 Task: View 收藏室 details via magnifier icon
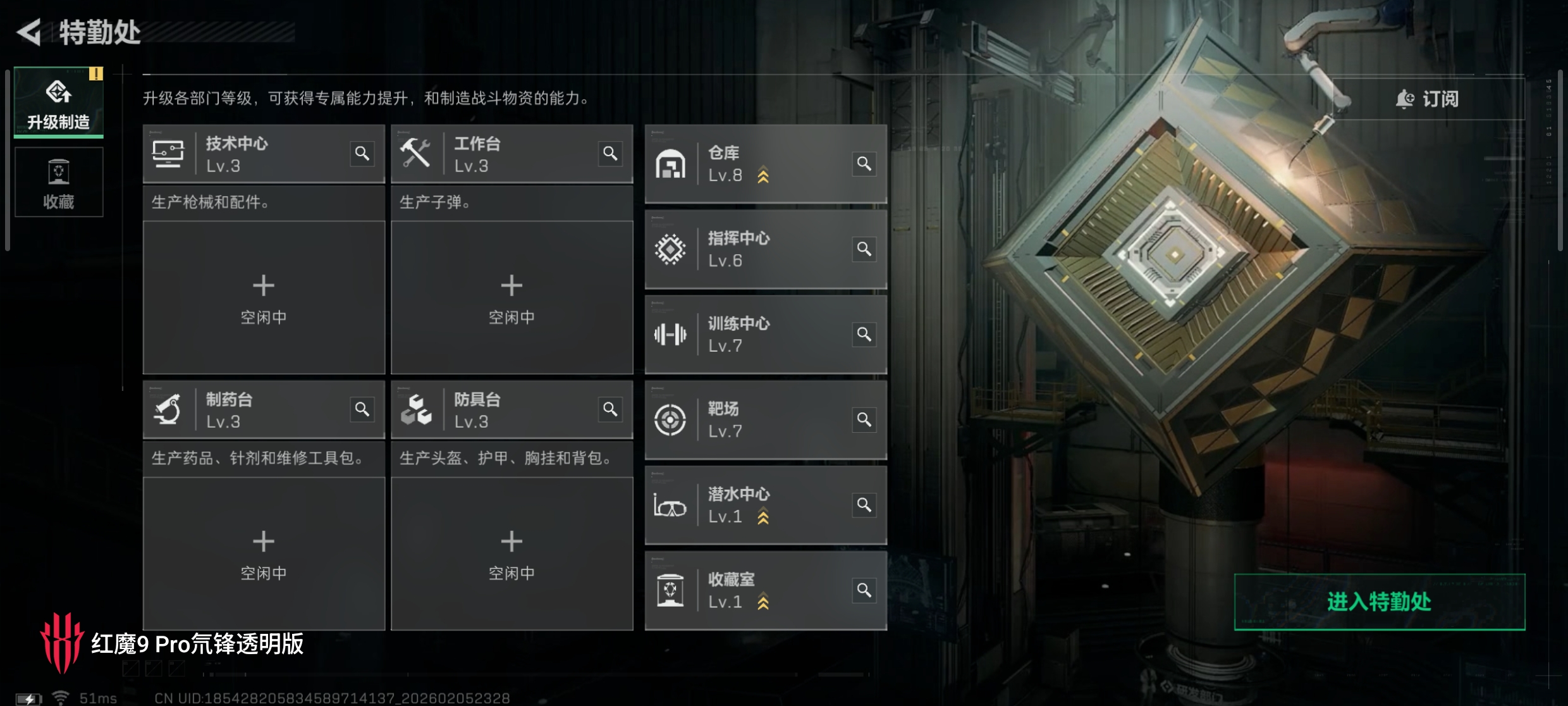coord(864,590)
